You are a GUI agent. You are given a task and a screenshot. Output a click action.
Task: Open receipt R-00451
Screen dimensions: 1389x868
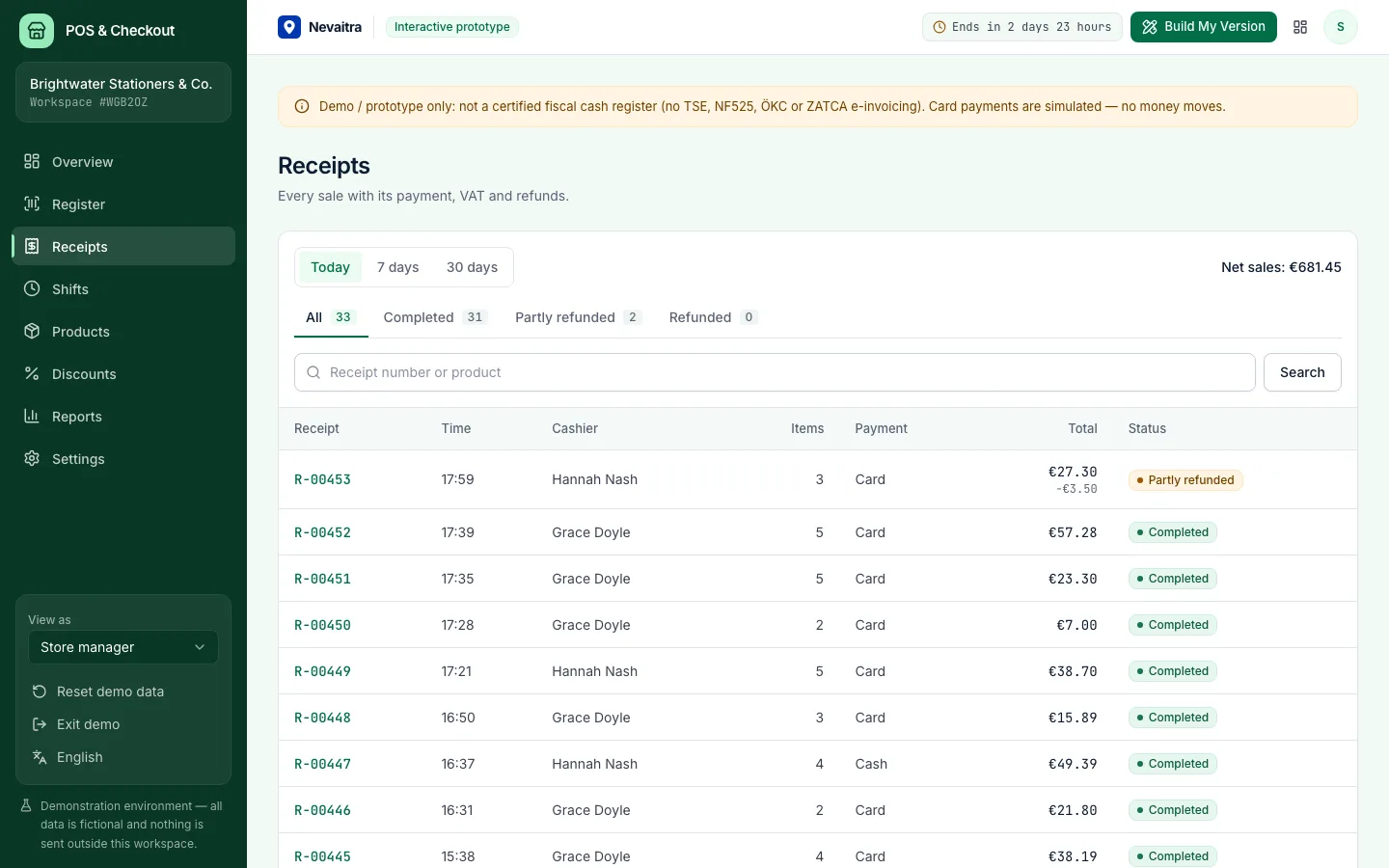pos(322,579)
